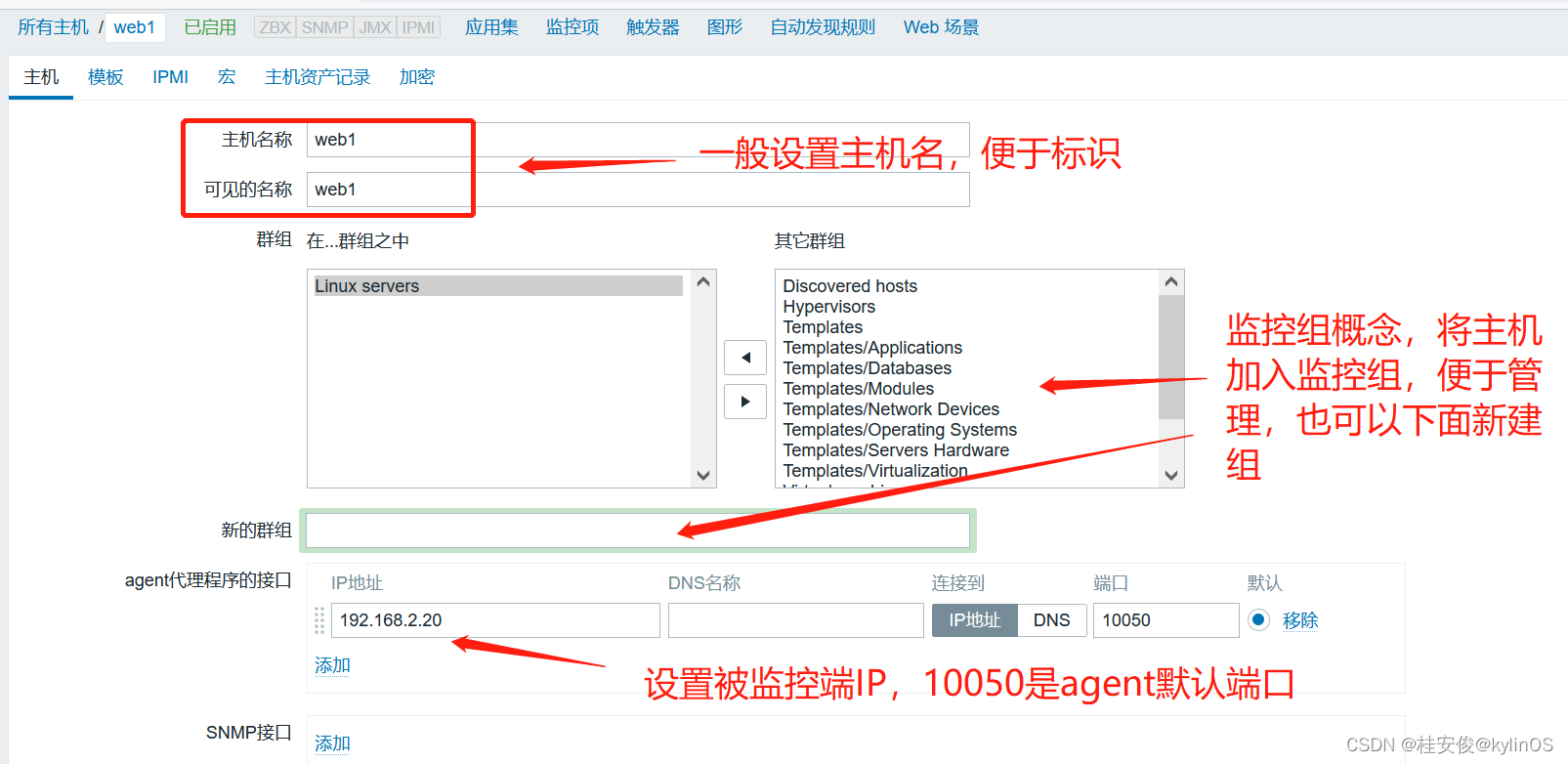Switch to the 主机 tab

[x=41, y=77]
